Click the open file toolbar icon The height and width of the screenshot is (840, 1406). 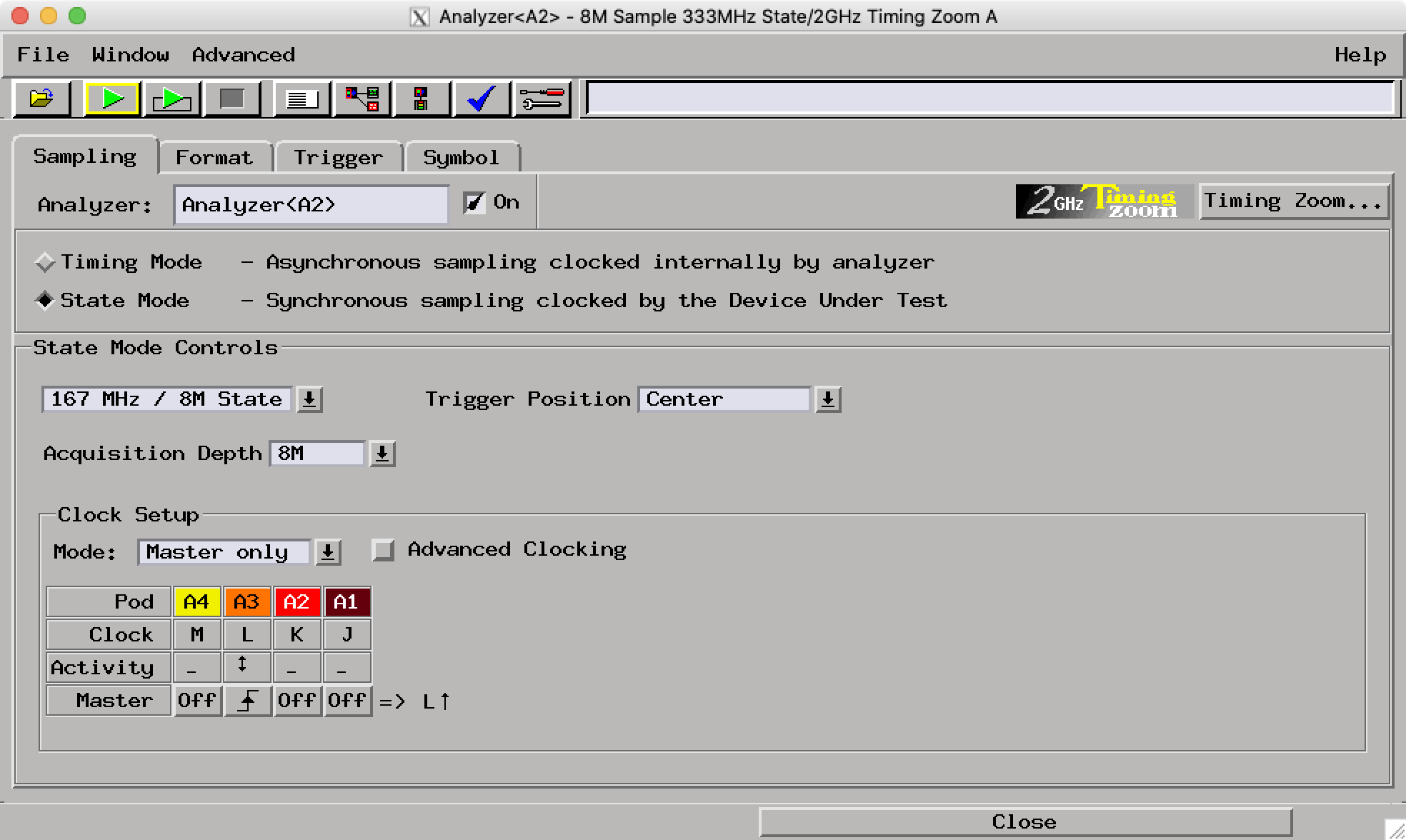click(41, 99)
